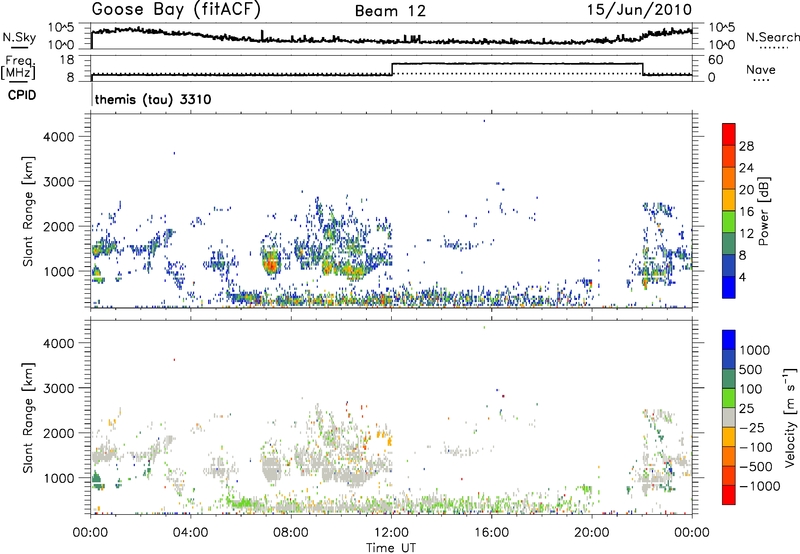Click the "20:00" time tick label
The height and width of the screenshot is (554, 800).
[592, 533]
